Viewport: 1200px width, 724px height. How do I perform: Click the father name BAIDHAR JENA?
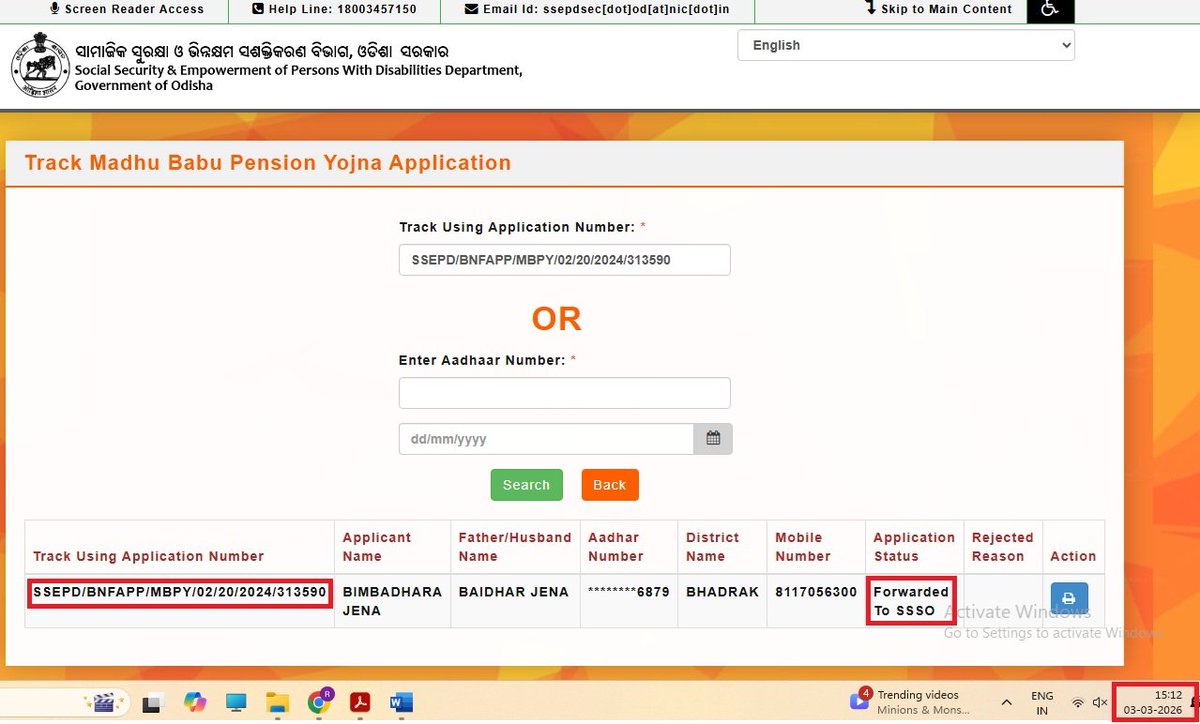click(513, 592)
